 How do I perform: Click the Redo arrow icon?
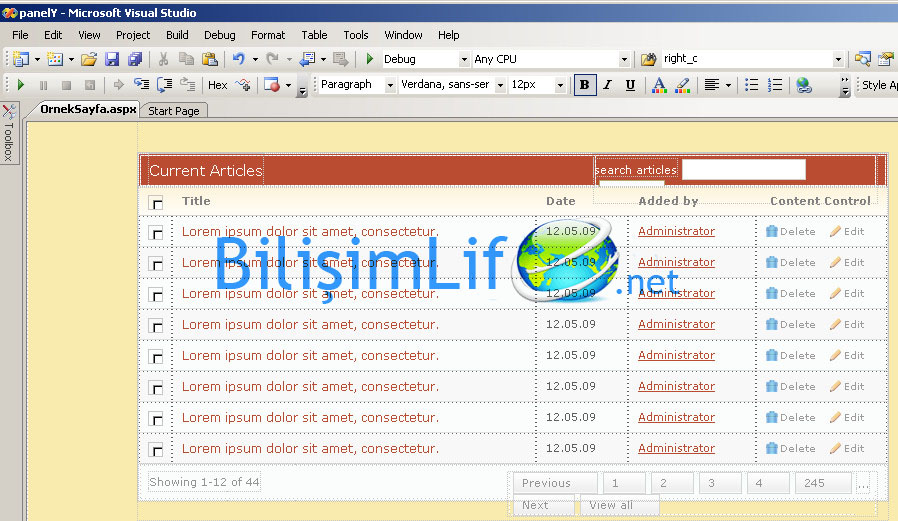[273, 59]
